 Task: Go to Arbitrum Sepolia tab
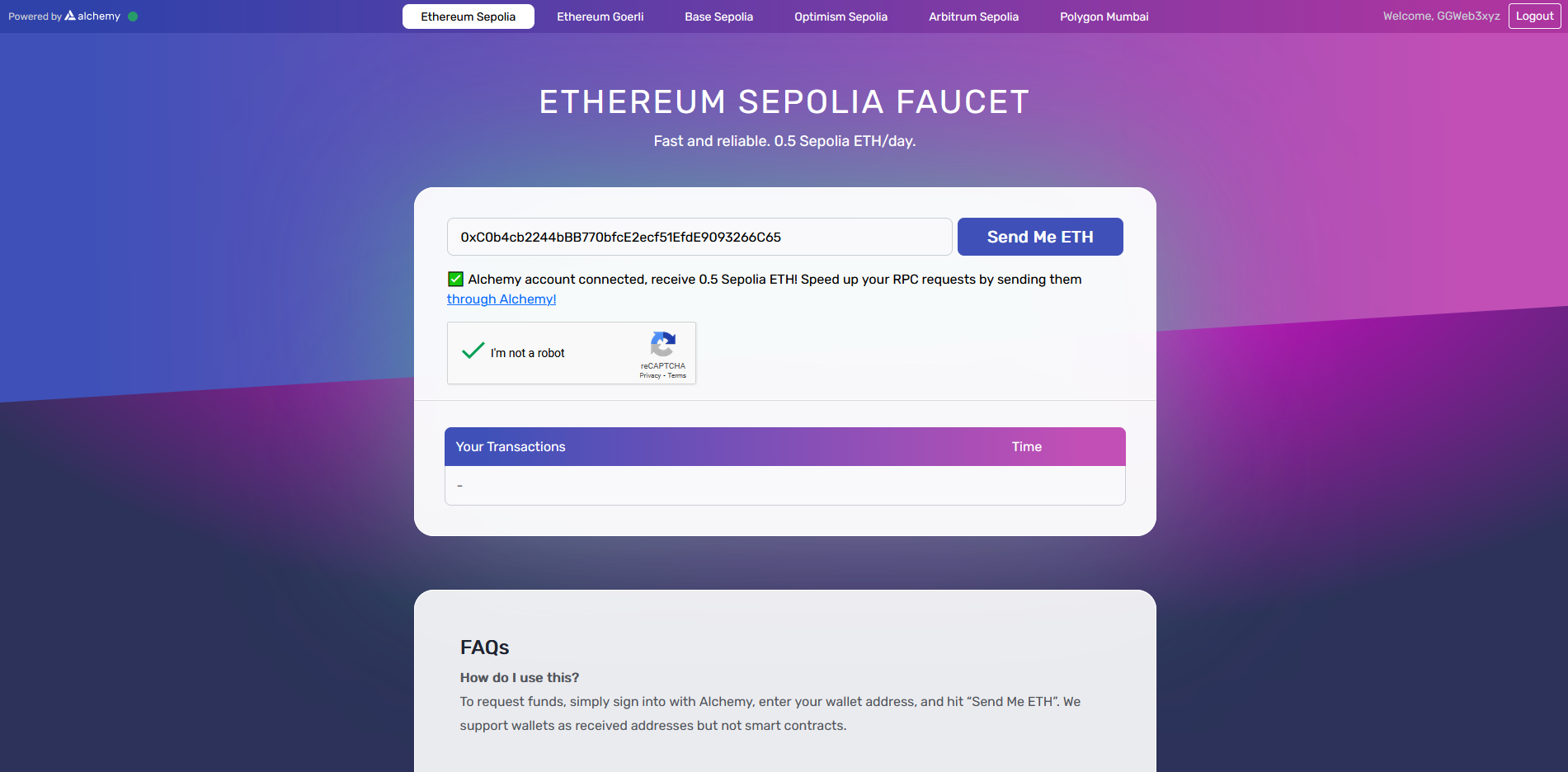pos(973,16)
